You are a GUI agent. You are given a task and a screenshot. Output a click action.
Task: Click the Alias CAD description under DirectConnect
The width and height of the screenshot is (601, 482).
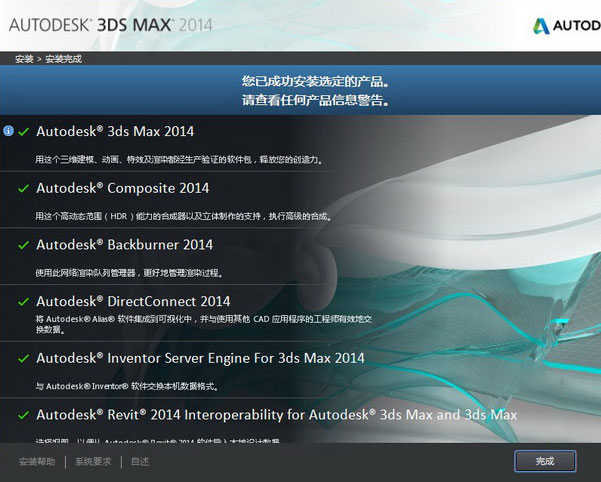pyautogui.click(x=204, y=324)
